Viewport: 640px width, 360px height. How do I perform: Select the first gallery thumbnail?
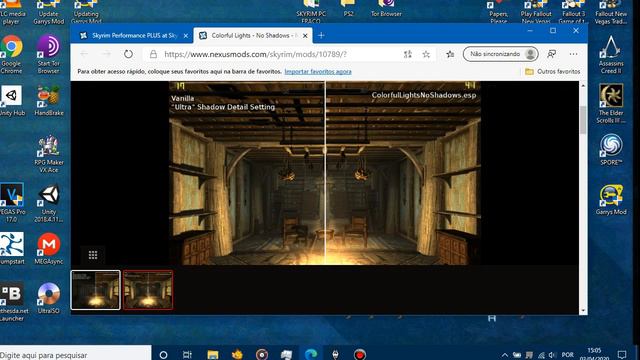(x=96, y=290)
